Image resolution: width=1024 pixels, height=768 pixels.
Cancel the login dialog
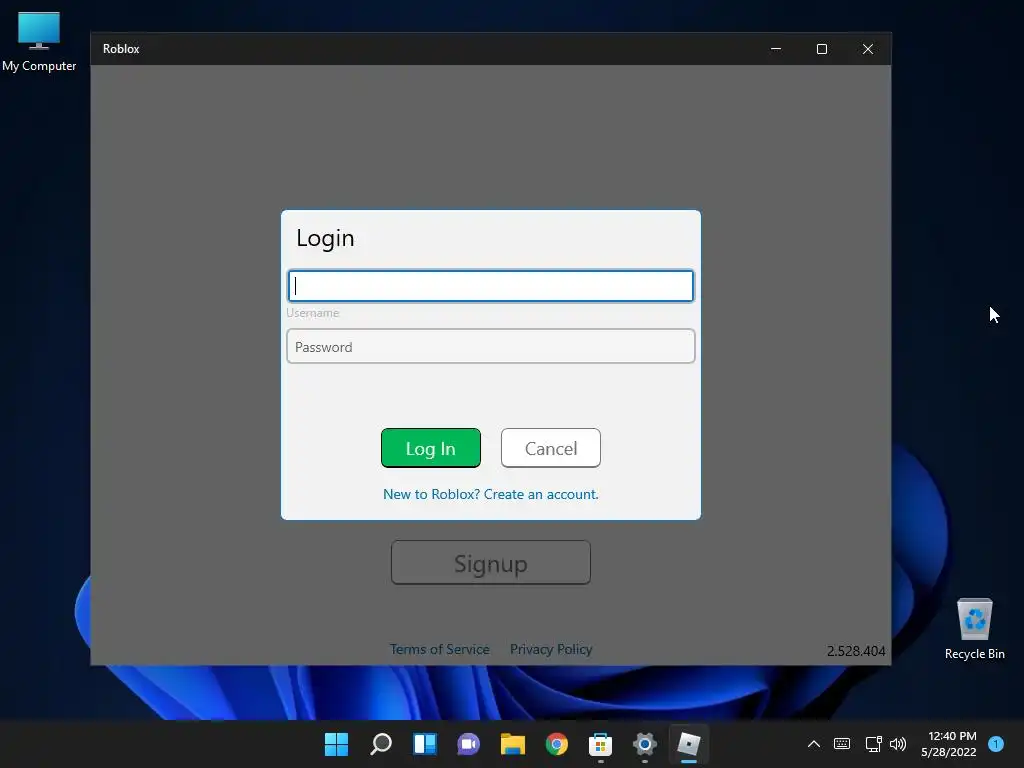click(x=551, y=448)
